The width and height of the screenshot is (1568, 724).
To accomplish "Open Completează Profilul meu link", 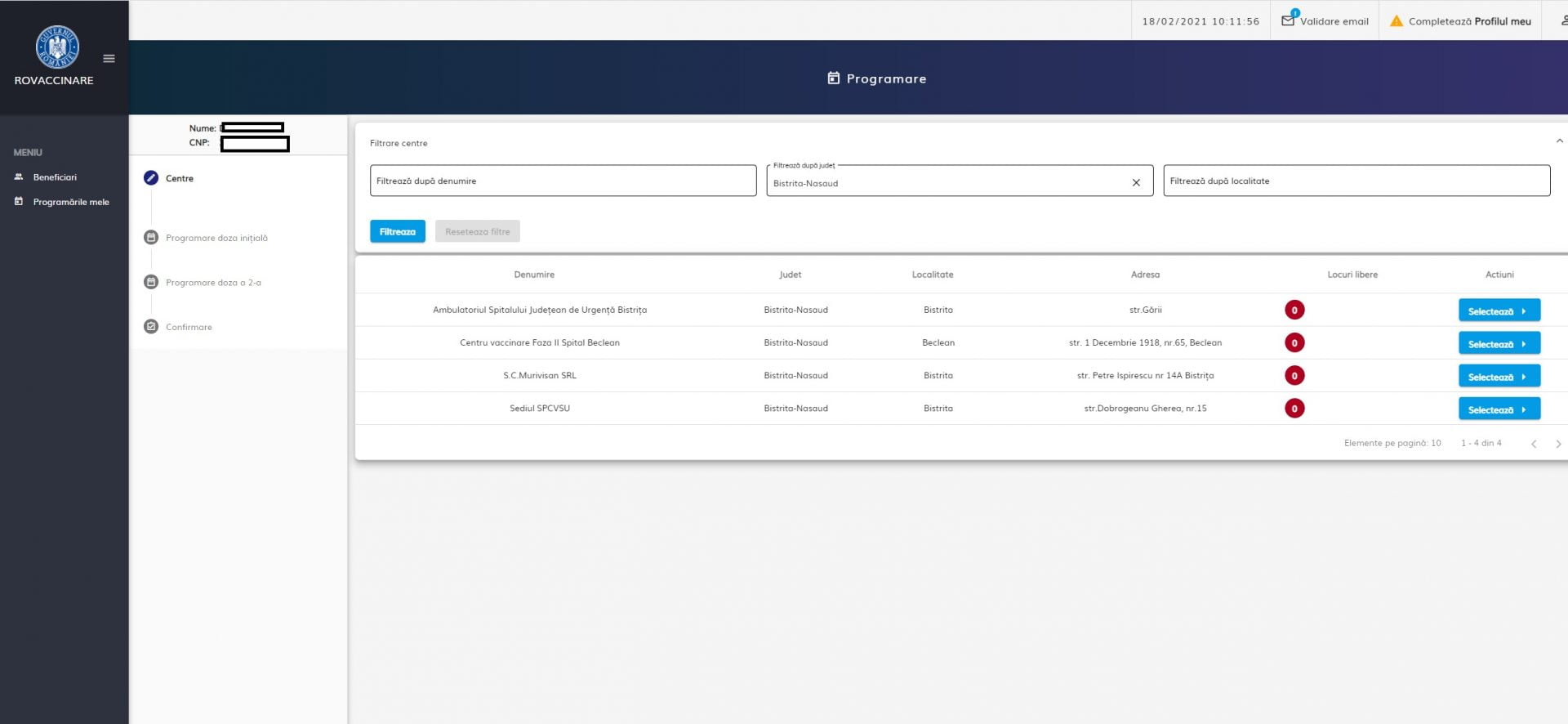I will (1470, 21).
